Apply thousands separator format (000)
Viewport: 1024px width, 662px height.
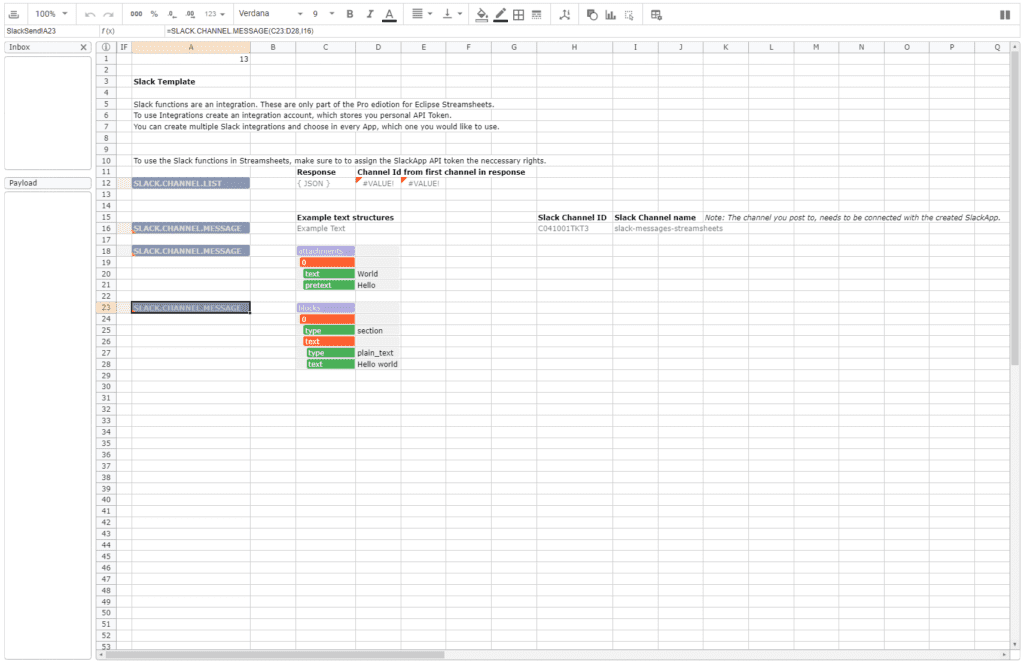coord(136,14)
